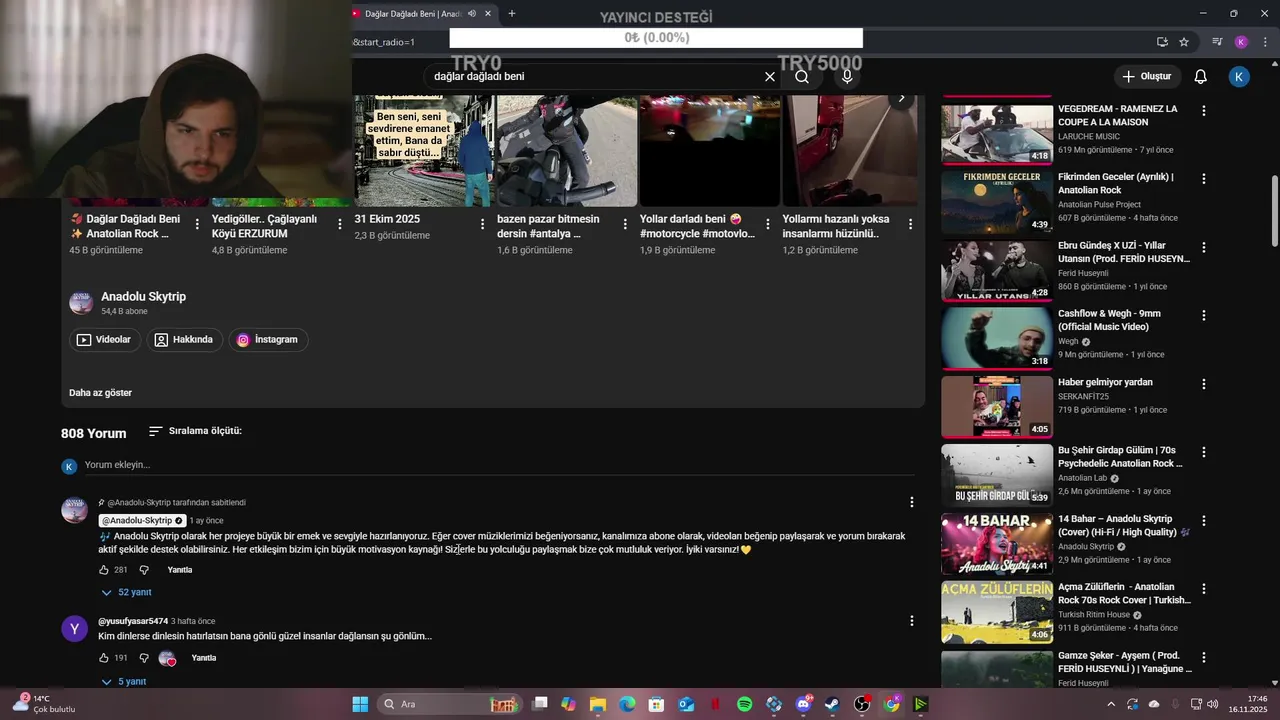The height and width of the screenshot is (720, 1280).
Task: Open the browser media control icon
Action: (1217, 42)
